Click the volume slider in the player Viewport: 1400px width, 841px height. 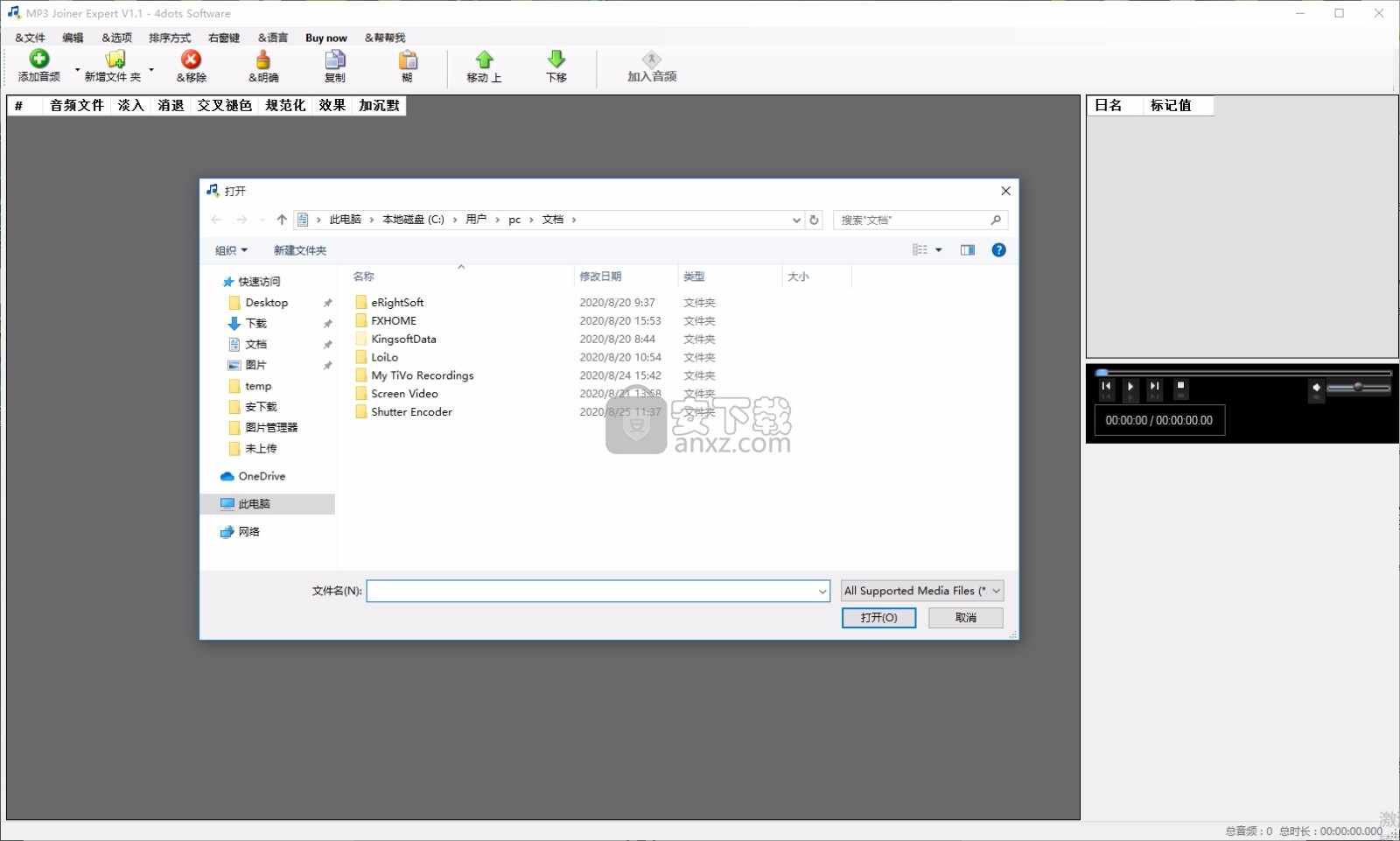tap(1358, 388)
